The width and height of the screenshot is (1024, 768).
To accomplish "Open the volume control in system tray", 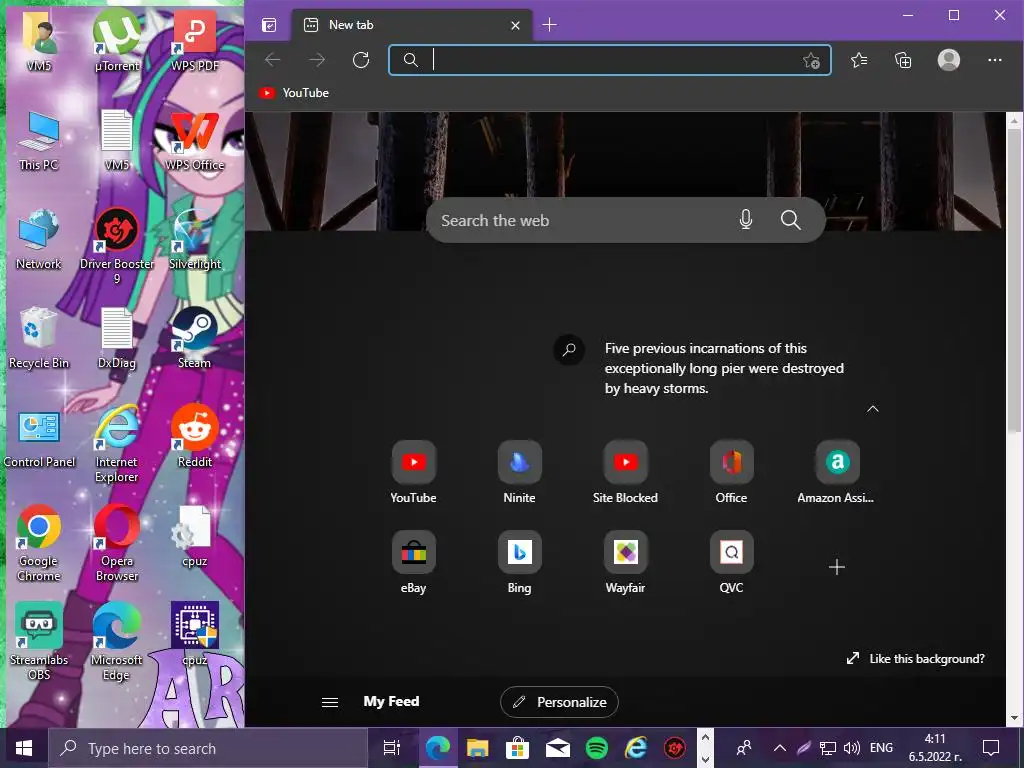I will pyautogui.click(x=852, y=748).
